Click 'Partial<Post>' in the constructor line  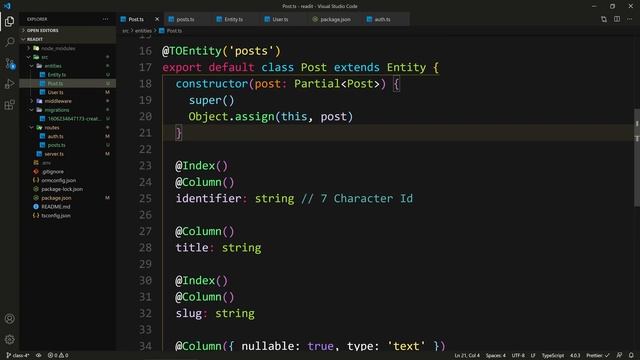pos(337,84)
